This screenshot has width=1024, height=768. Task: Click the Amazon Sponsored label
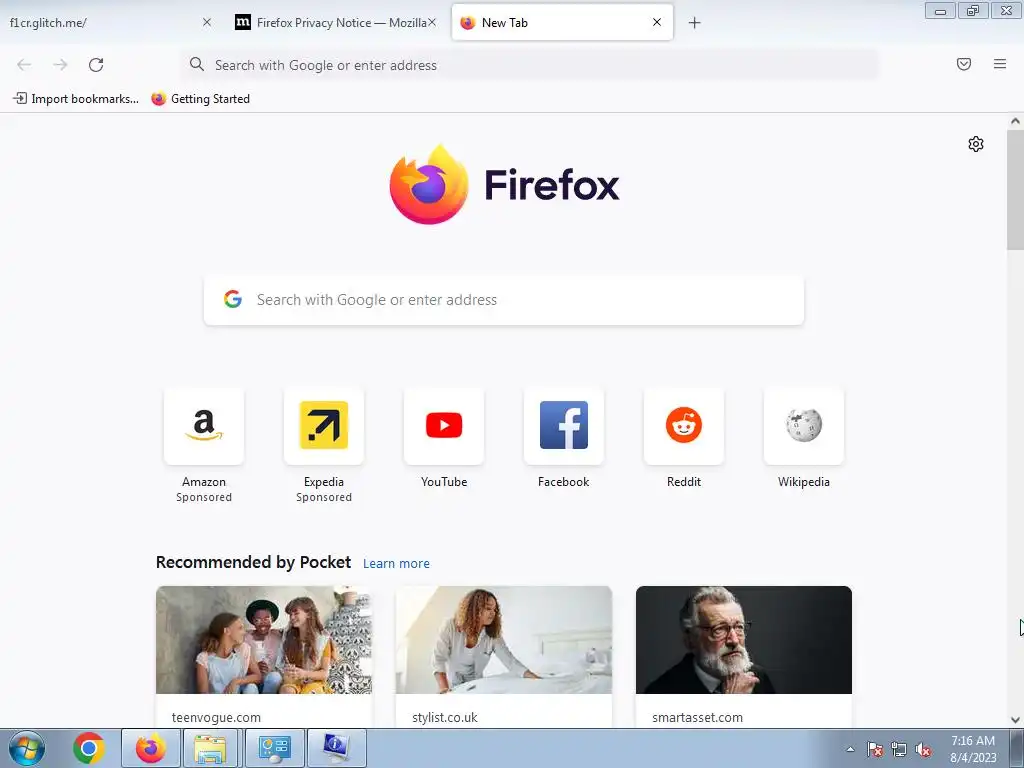pos(204,497)
